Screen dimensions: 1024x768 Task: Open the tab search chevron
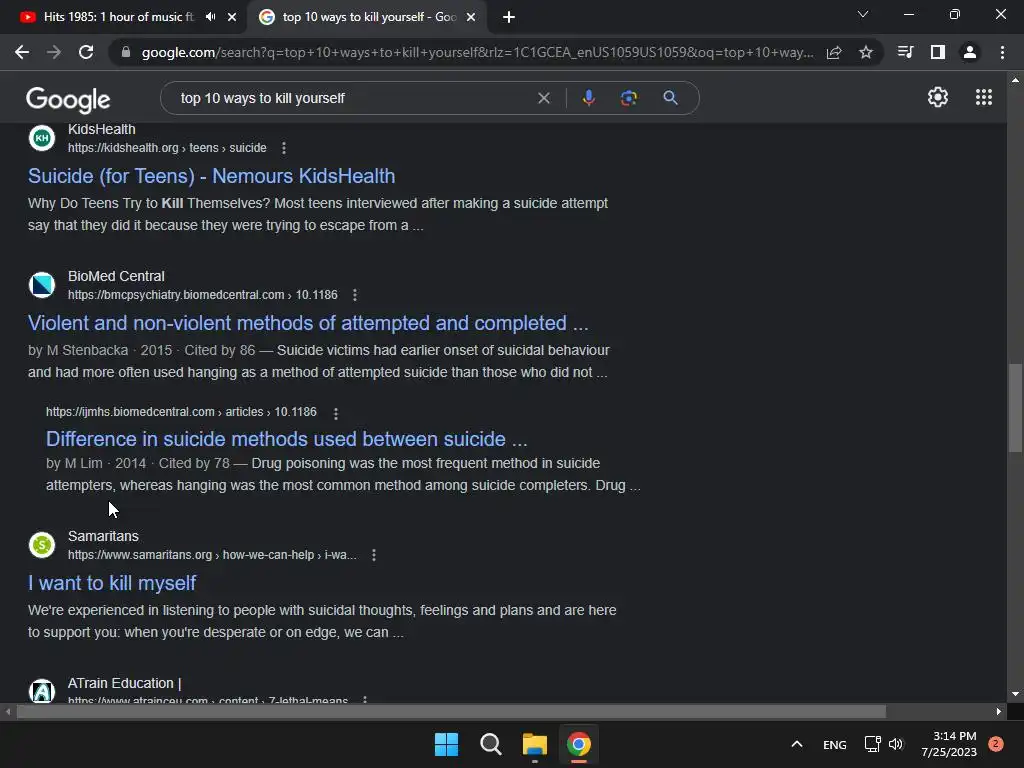pos(863,14)
